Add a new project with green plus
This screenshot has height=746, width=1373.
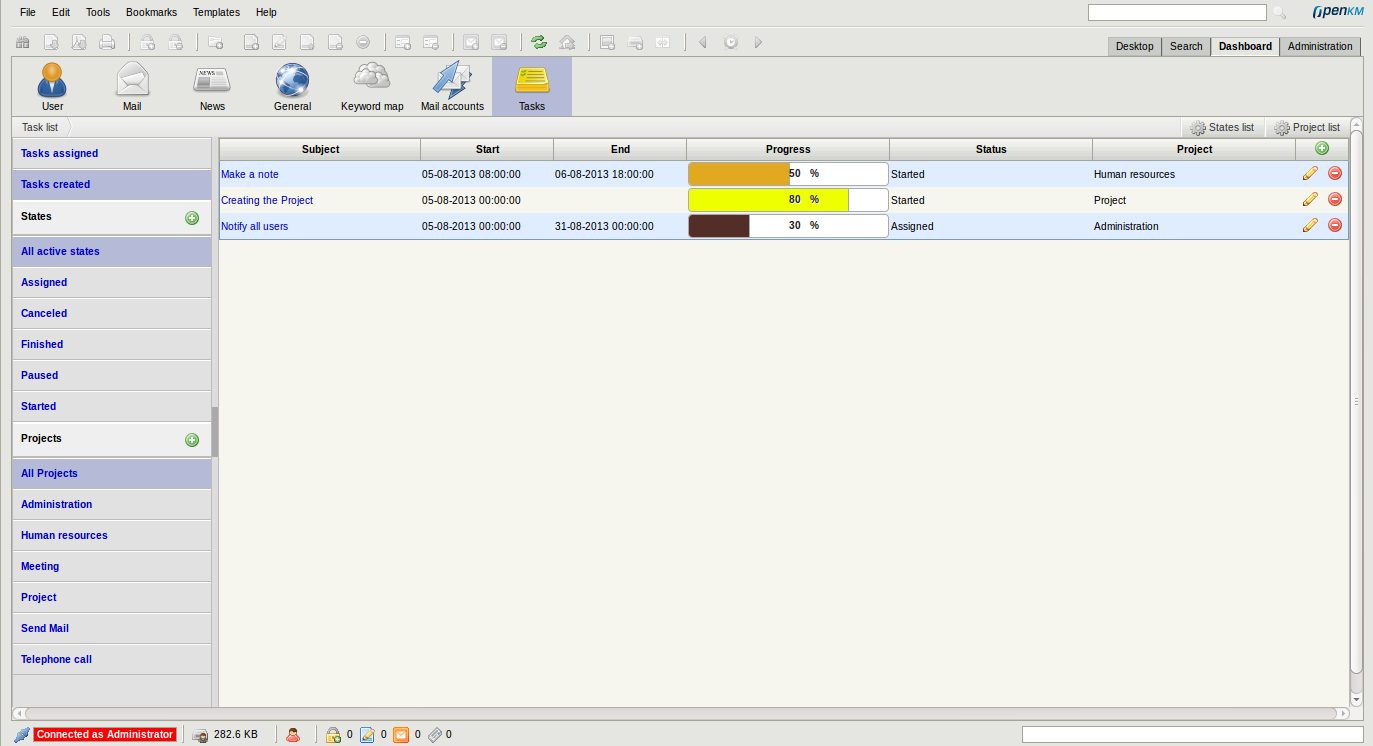pyautogui.click(x=192, y=439)
